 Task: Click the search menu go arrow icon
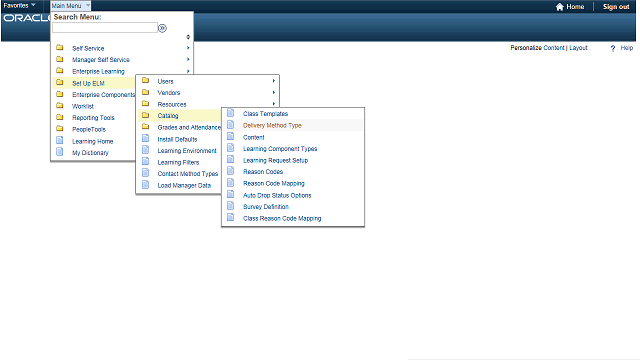pyautogui.click(x=162, y=28)
